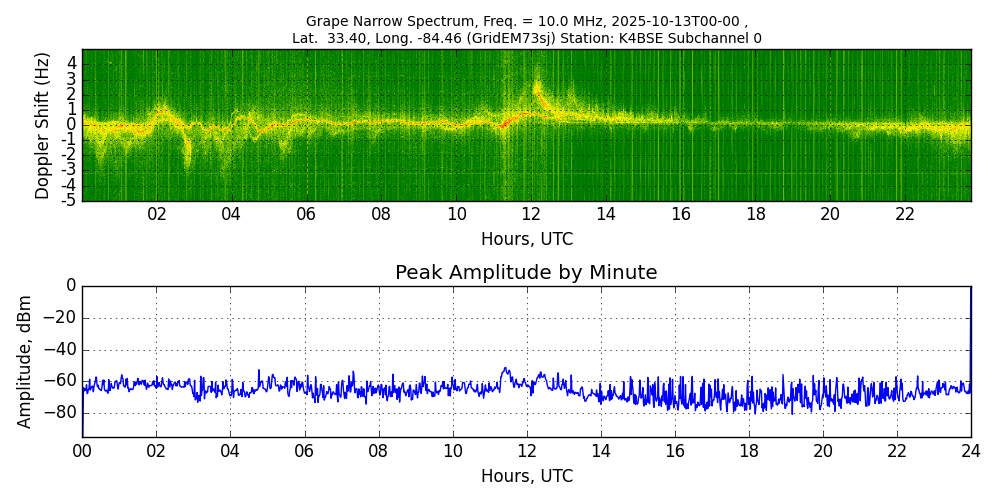Select the "Doppler Shift (Hz)" axis label

tap(42, 125)
